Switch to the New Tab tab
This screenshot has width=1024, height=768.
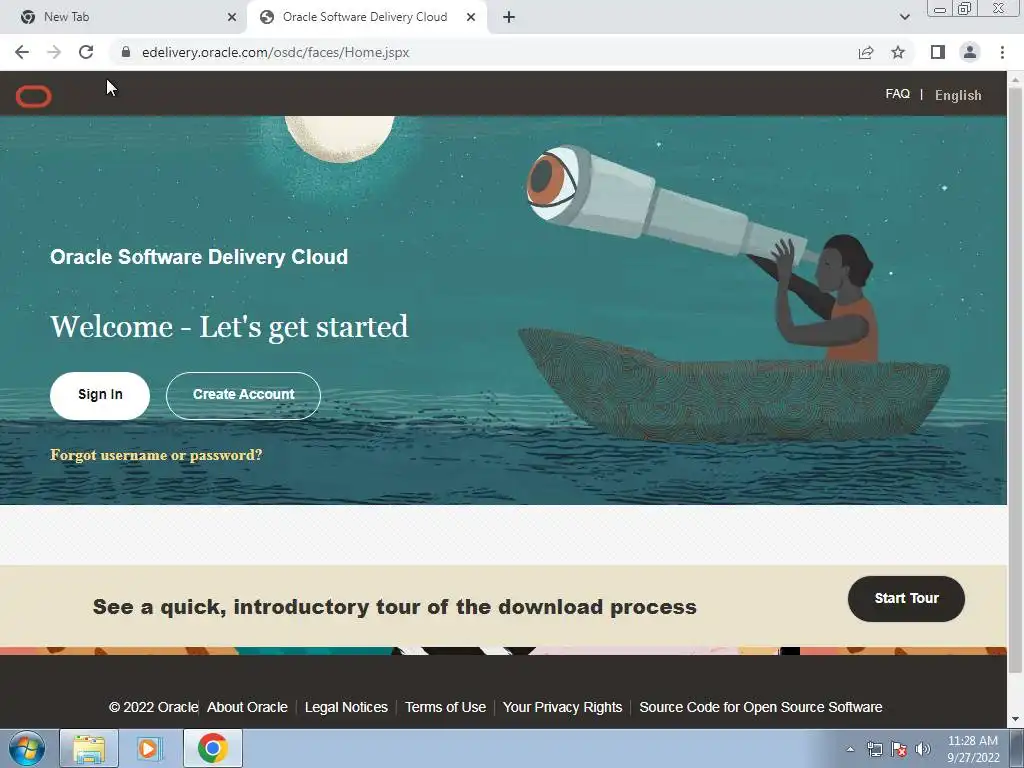[123, 17]
